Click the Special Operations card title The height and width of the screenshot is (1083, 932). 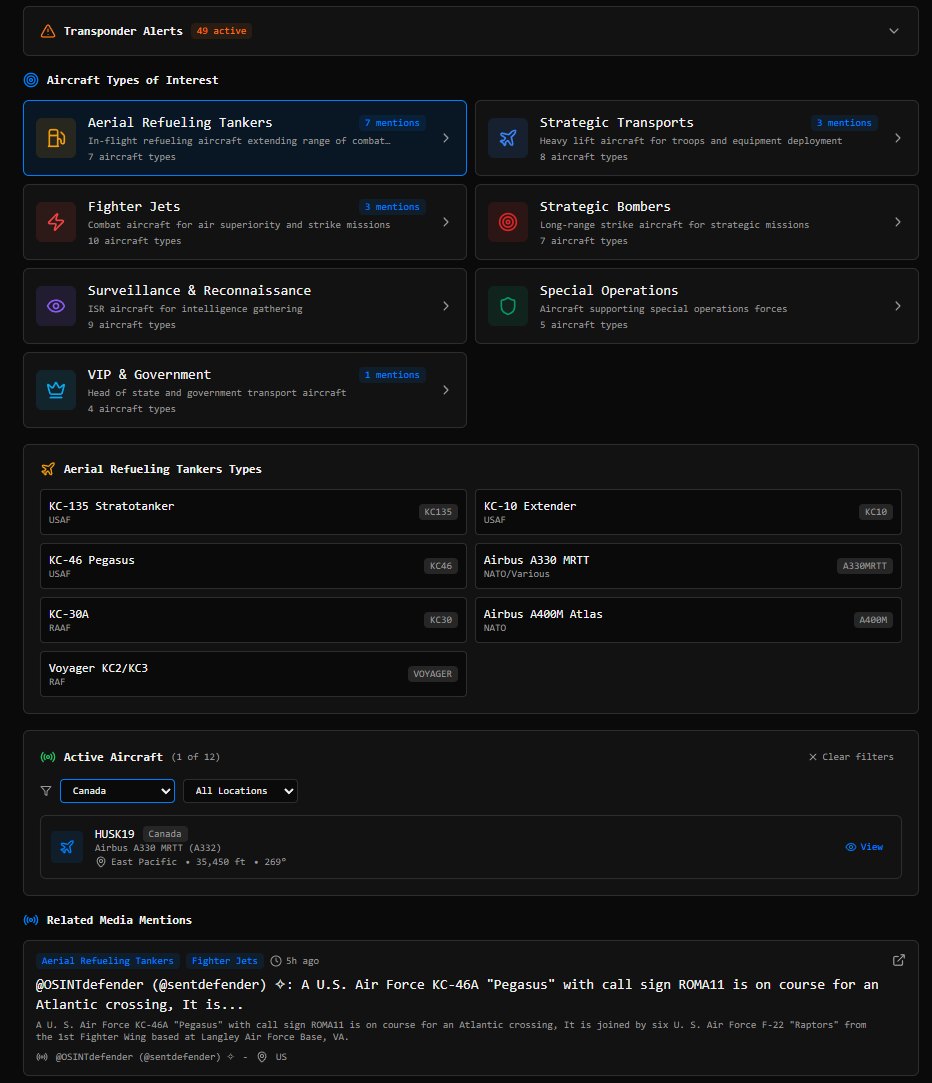[x=609, y=291]
